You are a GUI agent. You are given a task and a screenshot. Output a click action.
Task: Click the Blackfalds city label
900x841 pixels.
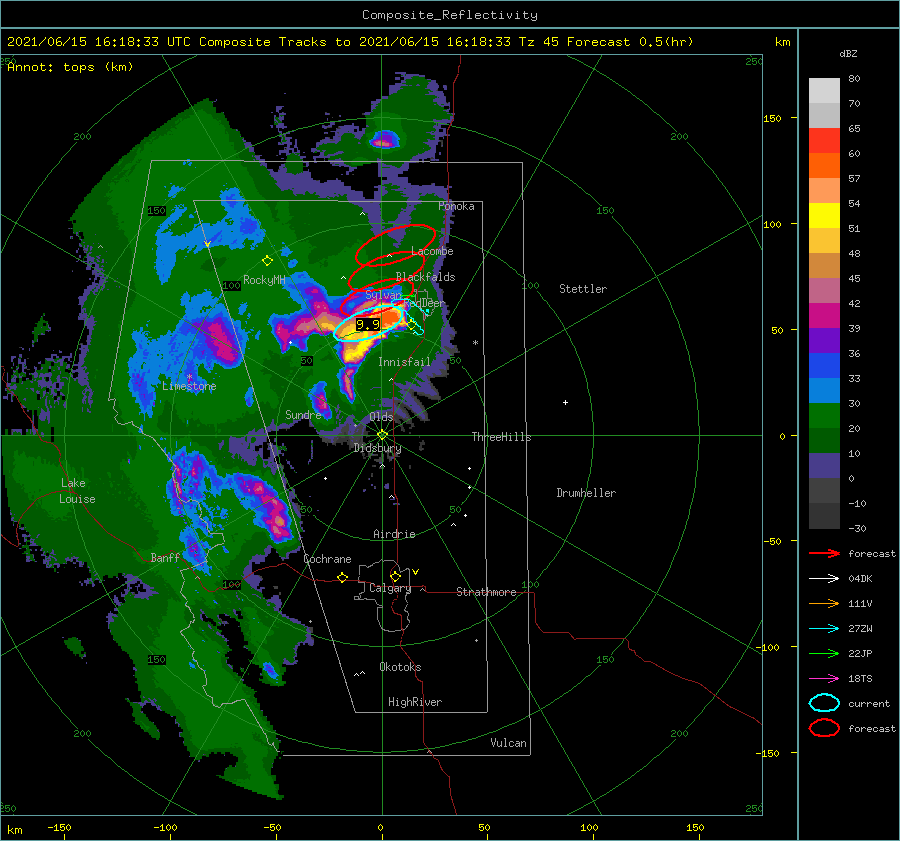425,277
